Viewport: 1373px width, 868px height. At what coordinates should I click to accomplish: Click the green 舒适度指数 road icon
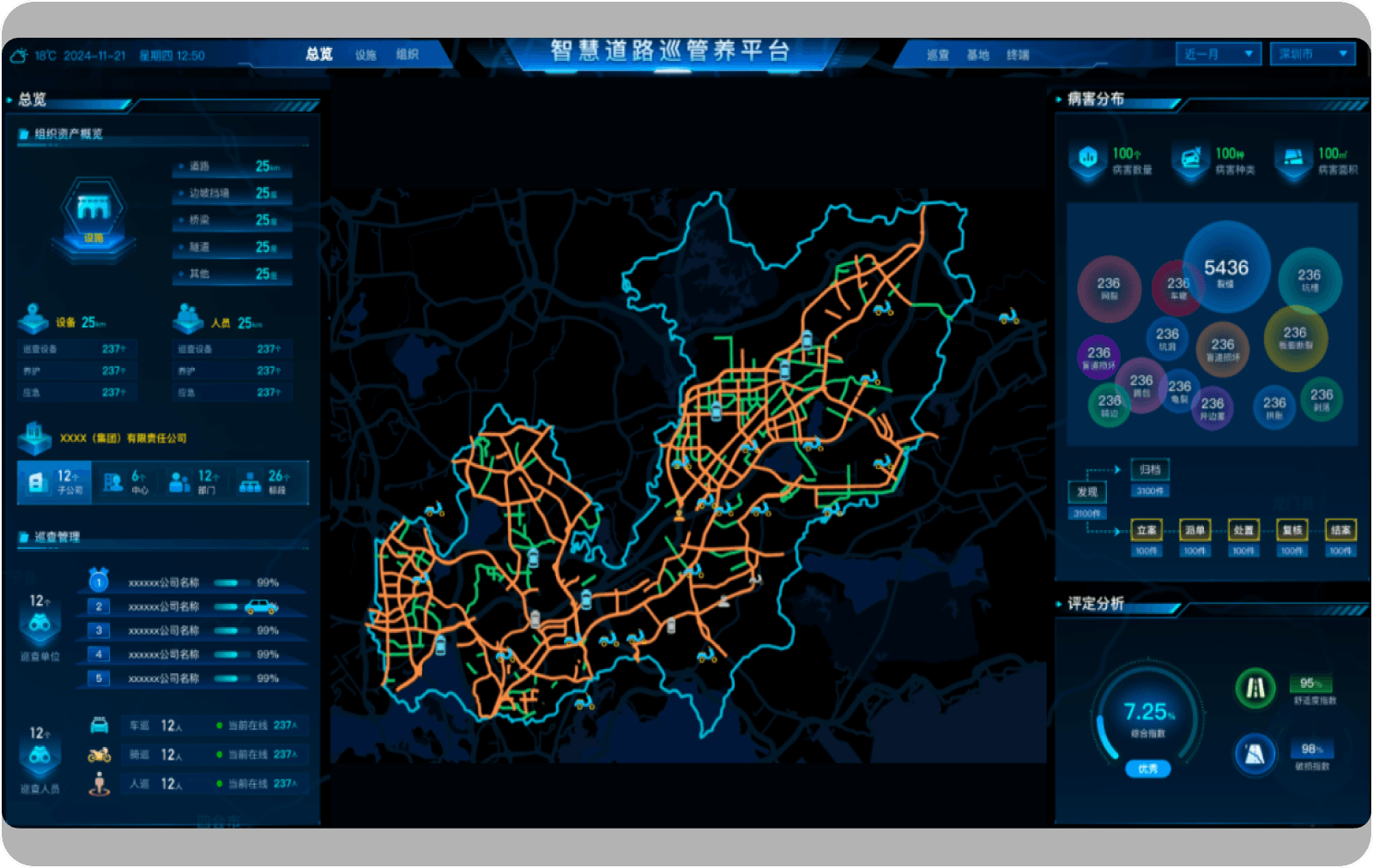pyautogui.click(x=1255, y=688)
